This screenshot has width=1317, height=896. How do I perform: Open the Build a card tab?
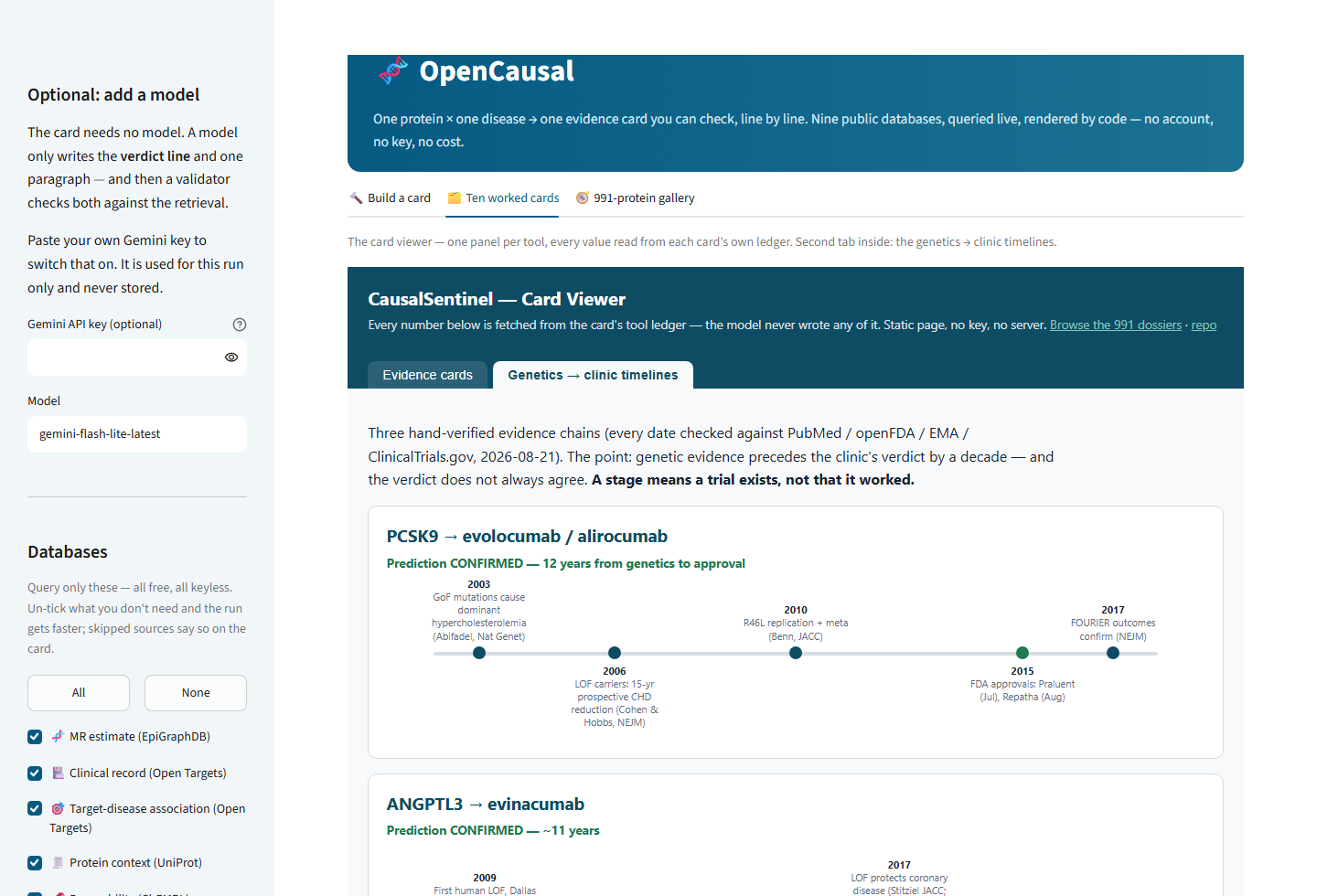[x=390, y=198]
